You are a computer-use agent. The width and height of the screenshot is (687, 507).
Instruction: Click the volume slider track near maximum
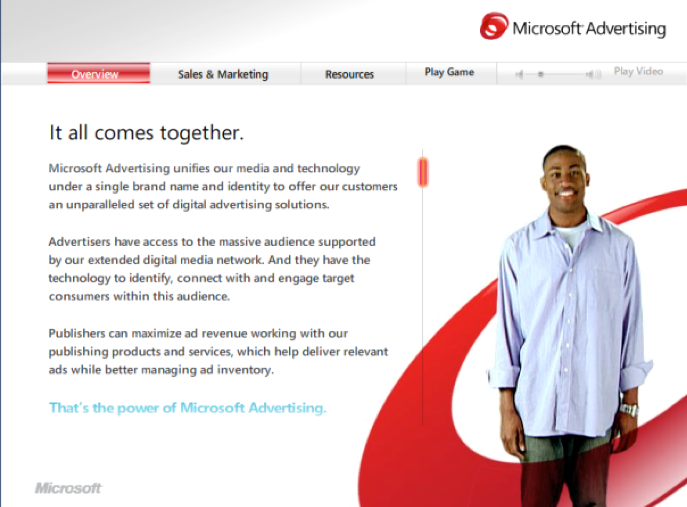pyautogui.click(x=578, y=74)
